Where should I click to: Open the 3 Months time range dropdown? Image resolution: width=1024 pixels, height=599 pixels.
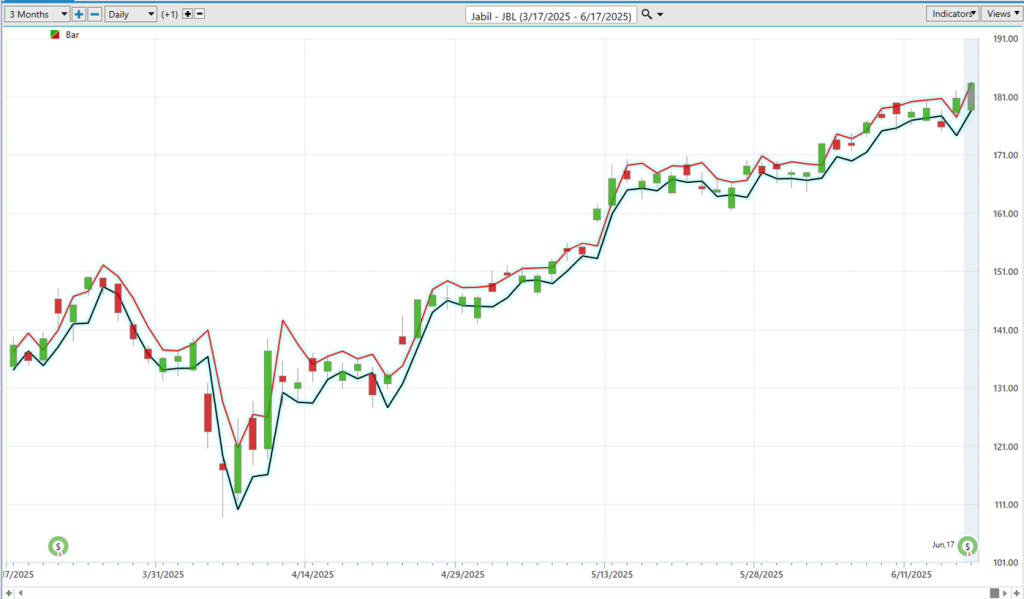(36, 14)
